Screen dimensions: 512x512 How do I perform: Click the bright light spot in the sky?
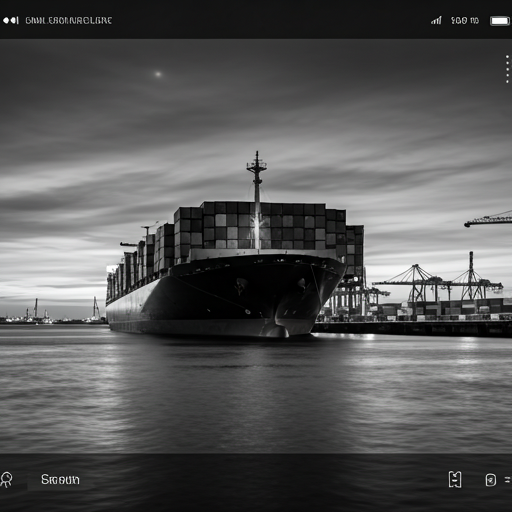coord(158,74)
